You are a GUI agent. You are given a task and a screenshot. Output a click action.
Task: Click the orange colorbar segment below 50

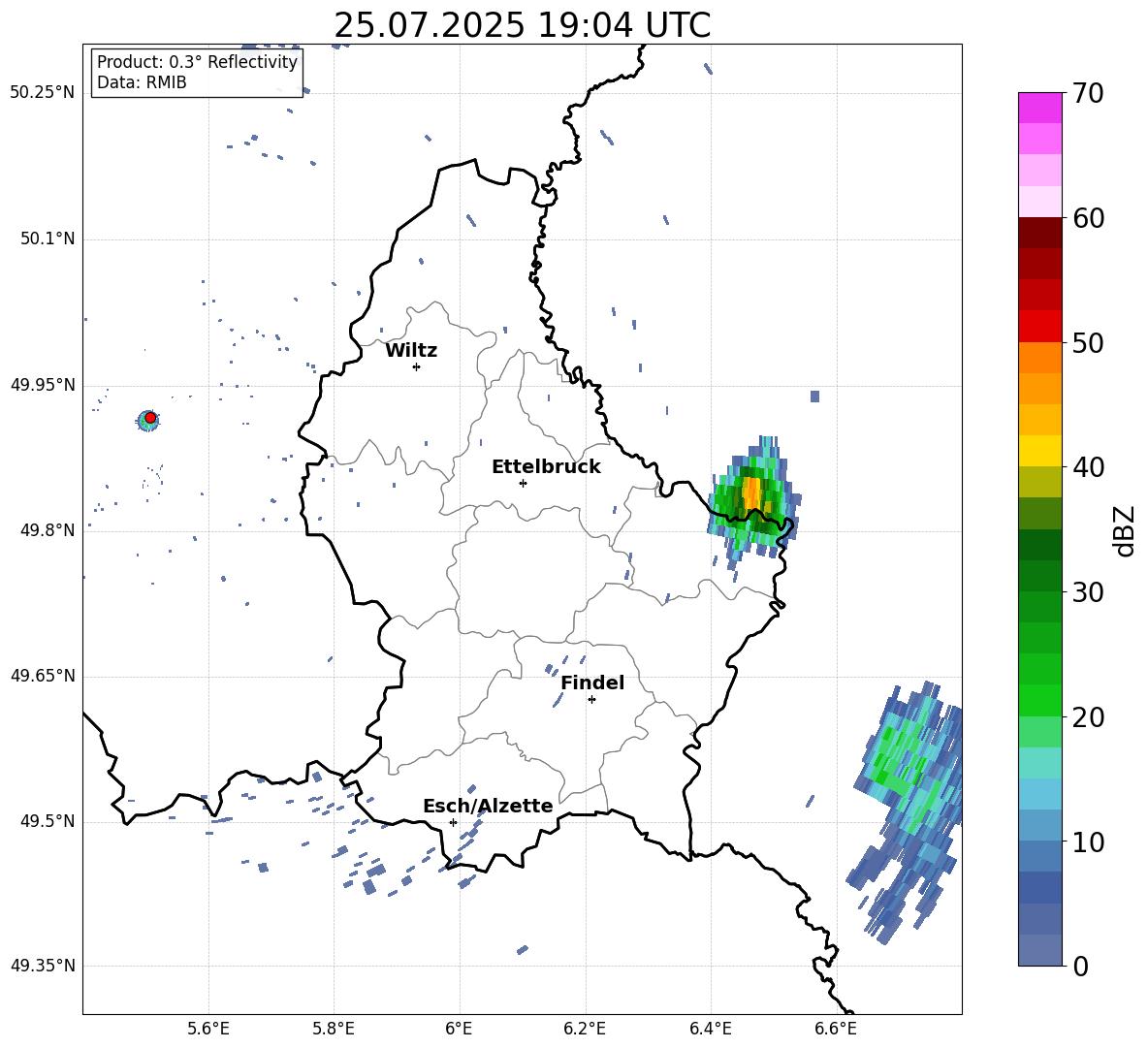point(1039,357)
